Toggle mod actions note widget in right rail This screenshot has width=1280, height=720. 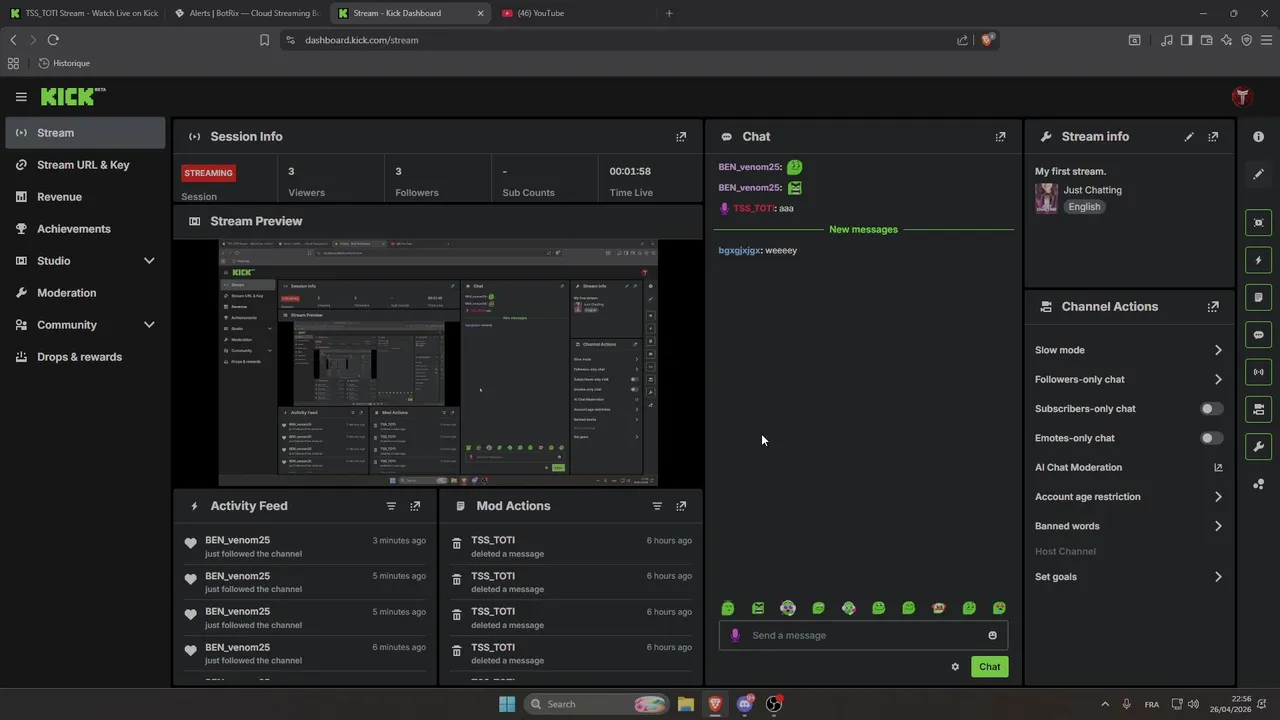[x=1259, y=297]
